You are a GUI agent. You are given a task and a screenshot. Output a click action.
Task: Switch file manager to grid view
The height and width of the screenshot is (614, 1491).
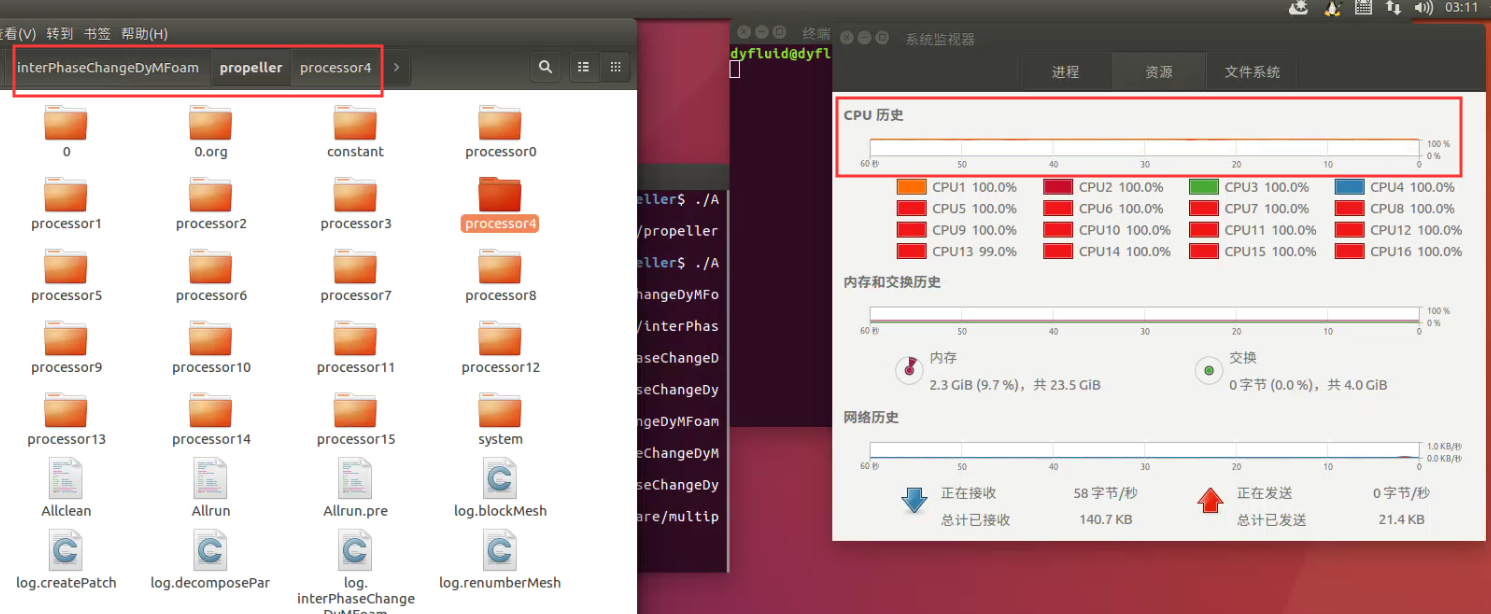pyautogui.click(x=615, y=67)
